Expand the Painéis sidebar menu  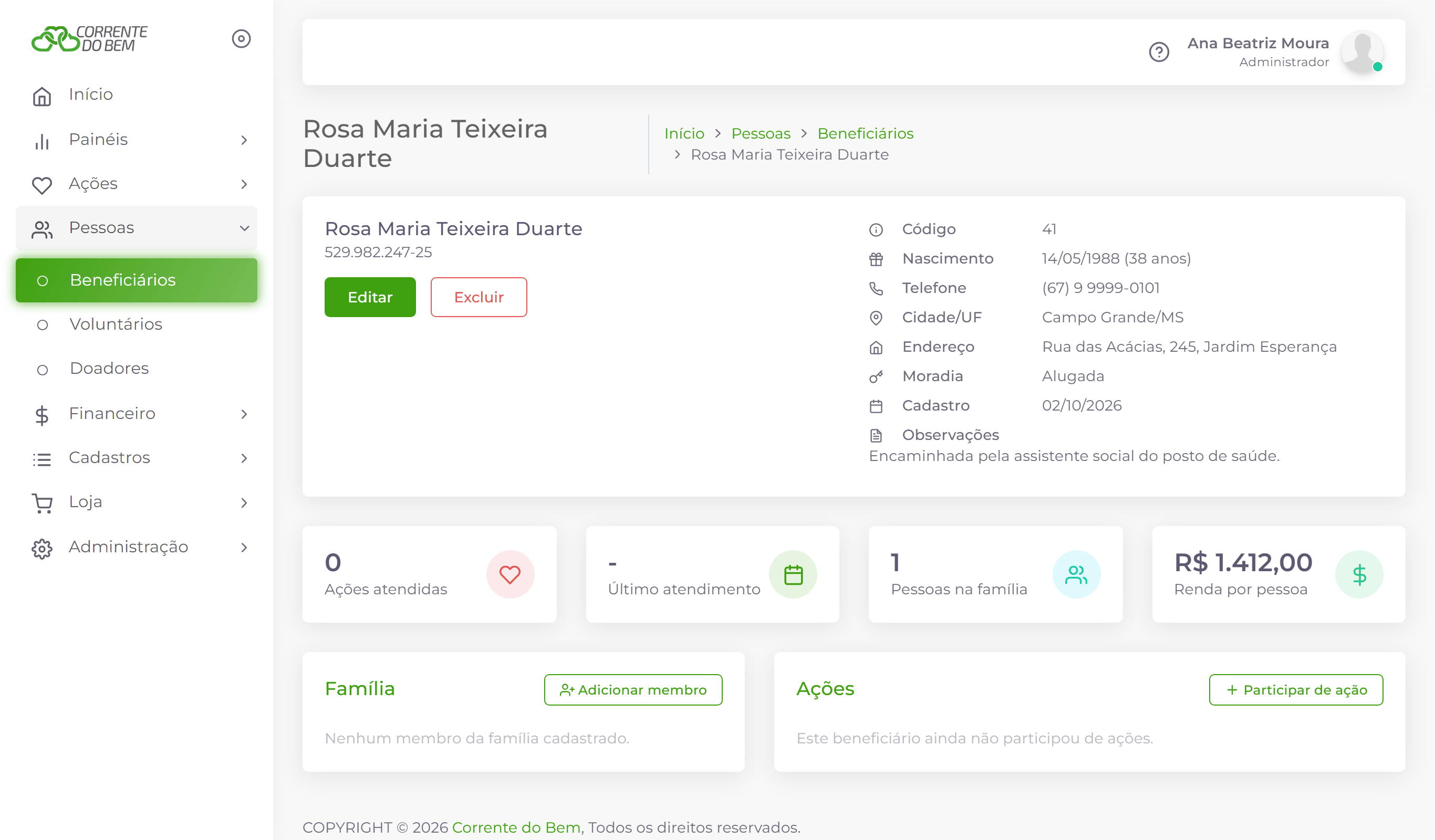(x=137, y=140)
